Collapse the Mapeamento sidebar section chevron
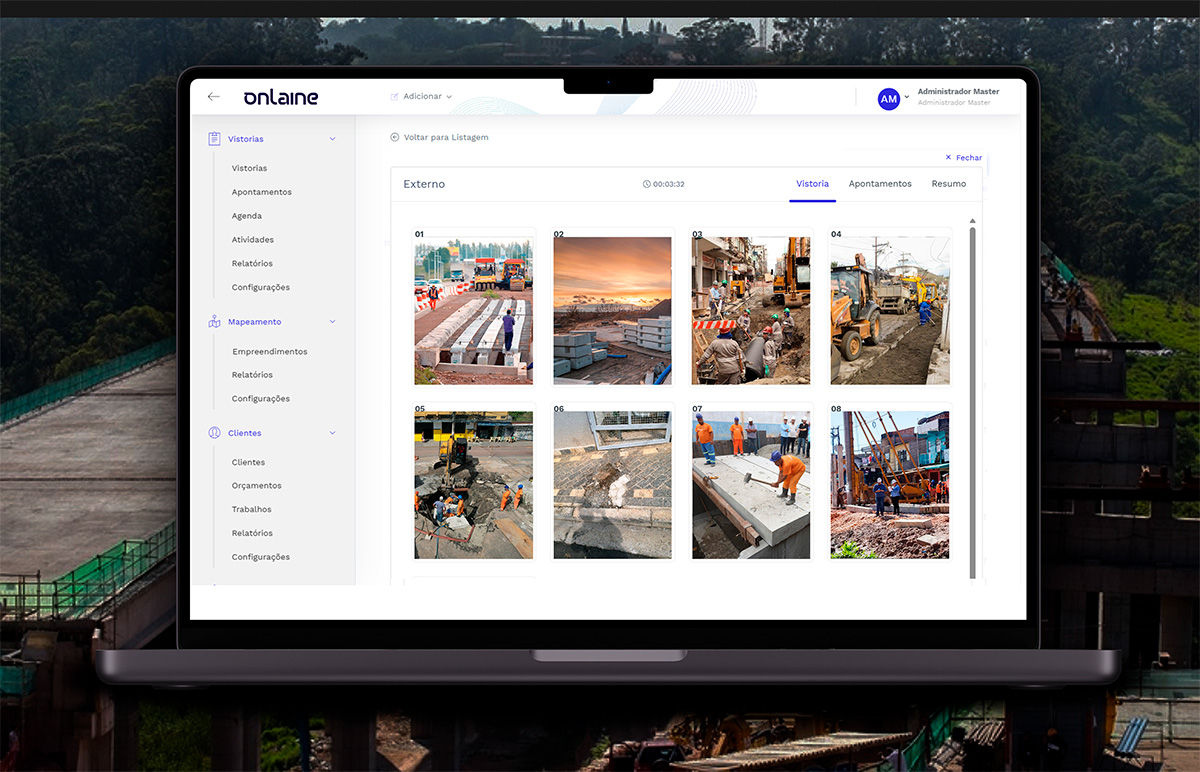 [333, 322]
